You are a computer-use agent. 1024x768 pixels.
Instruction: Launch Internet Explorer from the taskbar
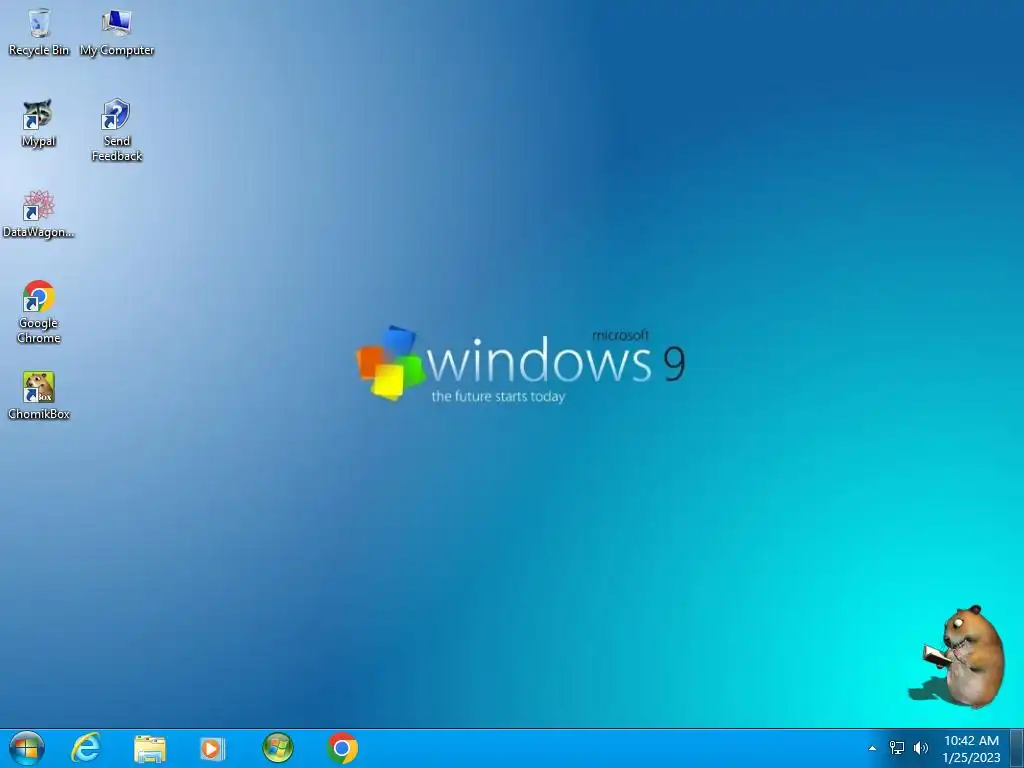click(x=86, y=748)
